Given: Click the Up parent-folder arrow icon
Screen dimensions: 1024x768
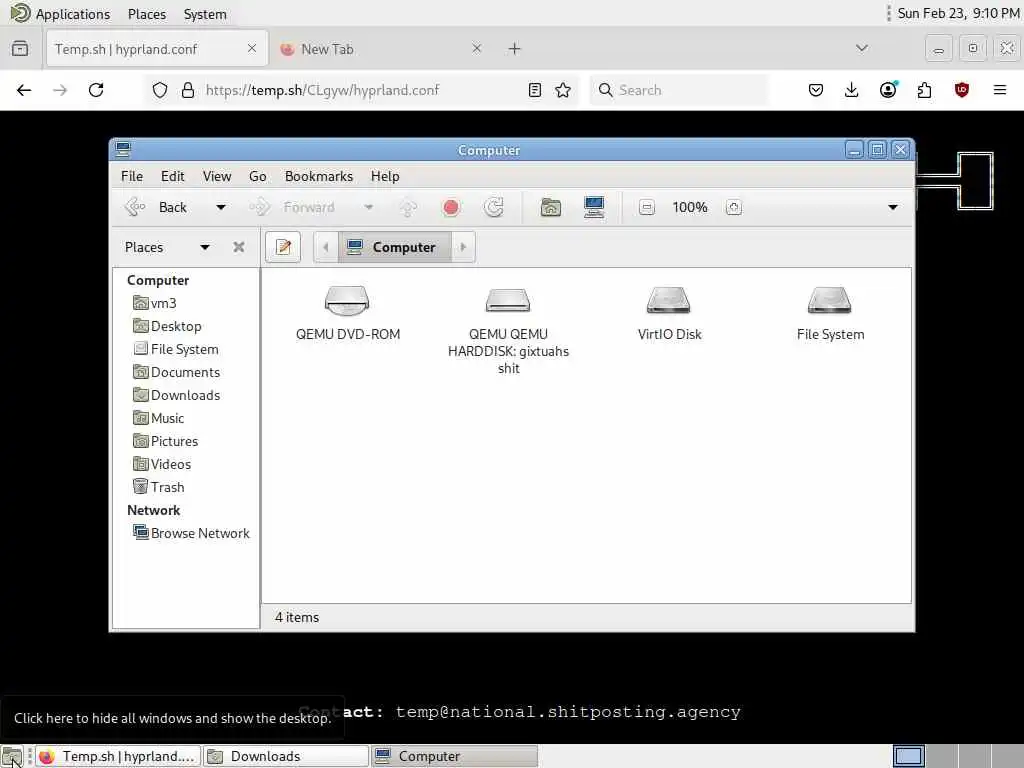Looking at the screenshot, I should 408,208.
